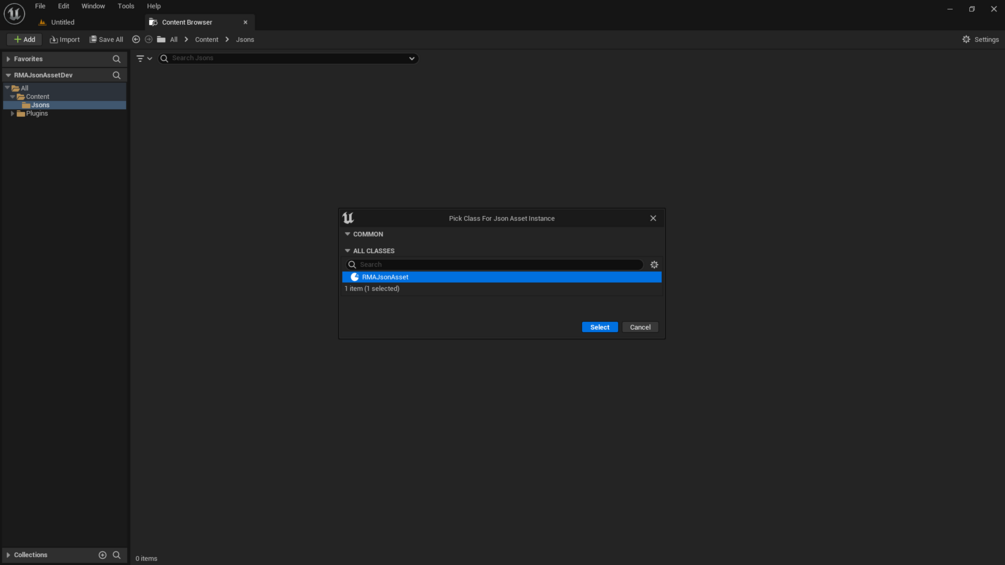Open the search history dropdown arrow
1005x565 pixels.
click(411, 58)
